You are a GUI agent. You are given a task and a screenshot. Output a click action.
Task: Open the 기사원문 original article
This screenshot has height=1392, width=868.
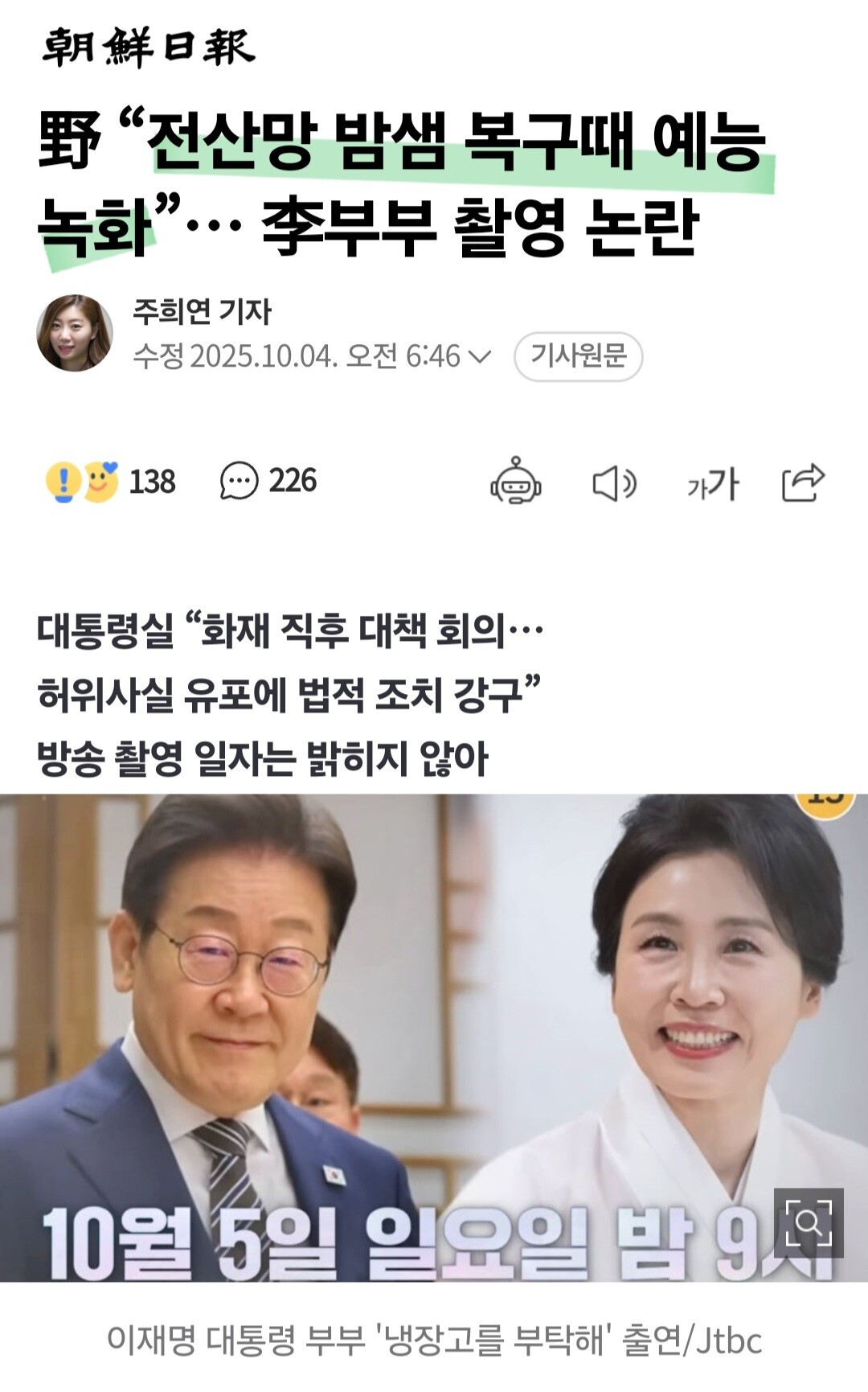[x=579, y=356]
